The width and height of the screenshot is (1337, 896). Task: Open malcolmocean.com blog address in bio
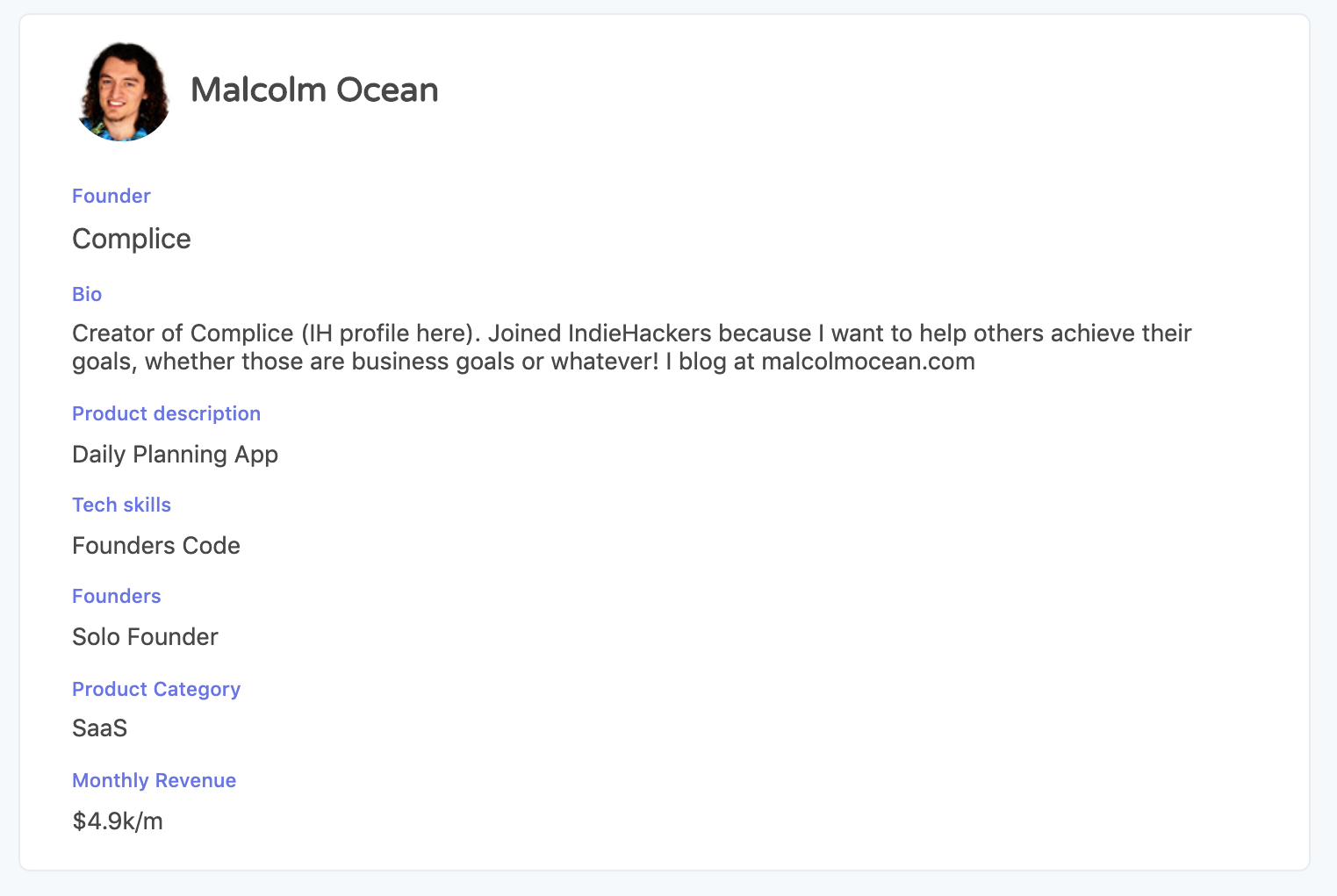868,362
